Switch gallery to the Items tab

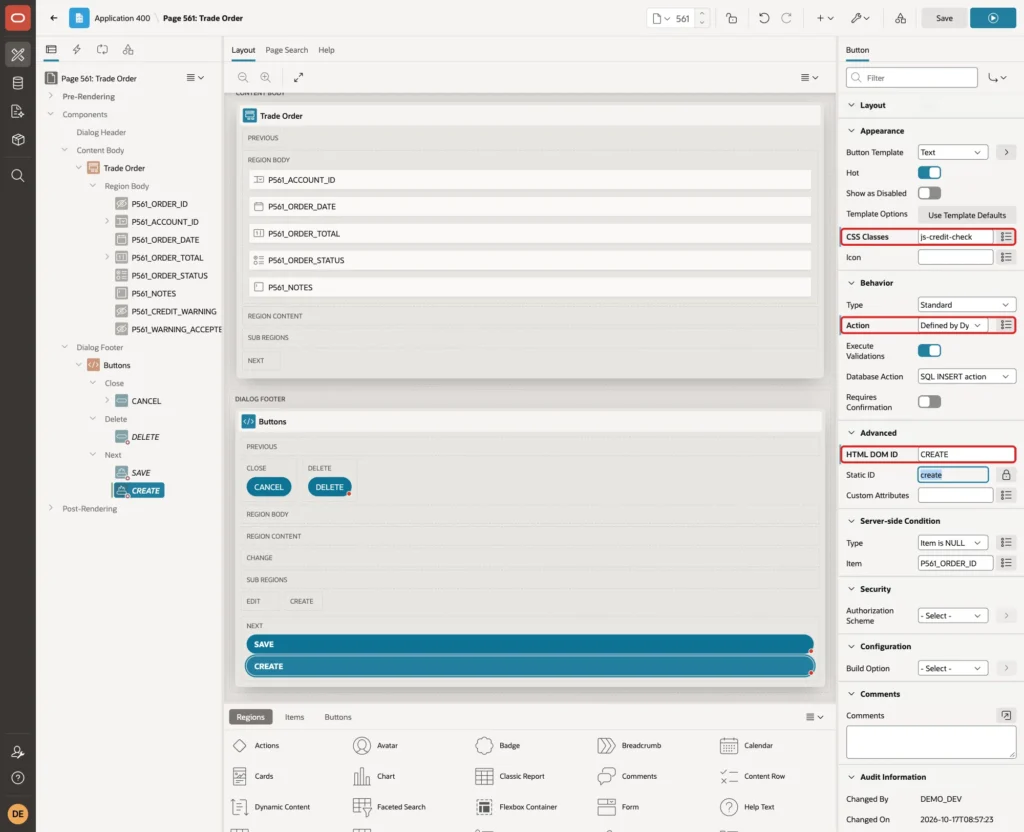[295, 717]
